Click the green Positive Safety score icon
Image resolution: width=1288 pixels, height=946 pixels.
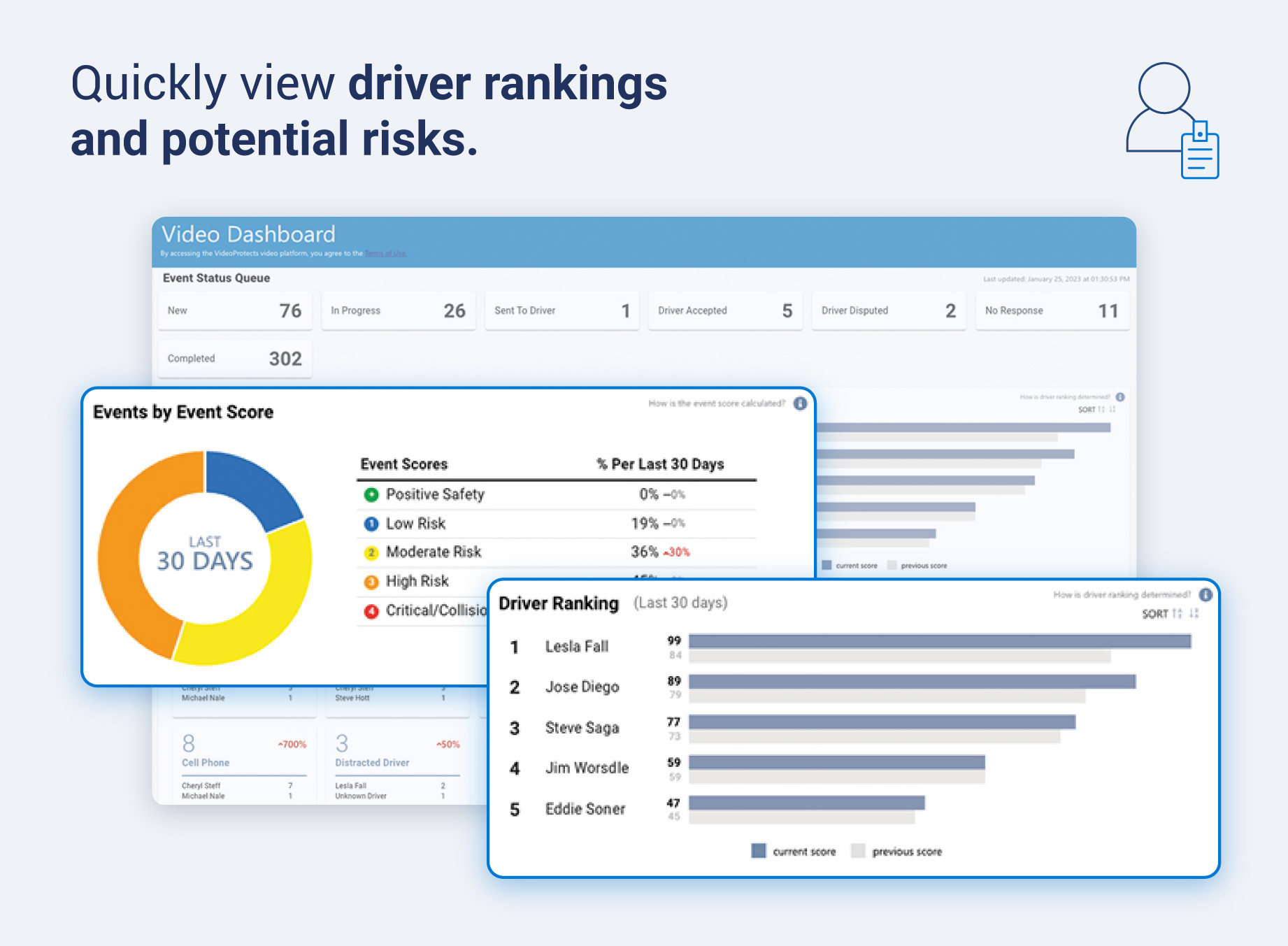(371, 494)
